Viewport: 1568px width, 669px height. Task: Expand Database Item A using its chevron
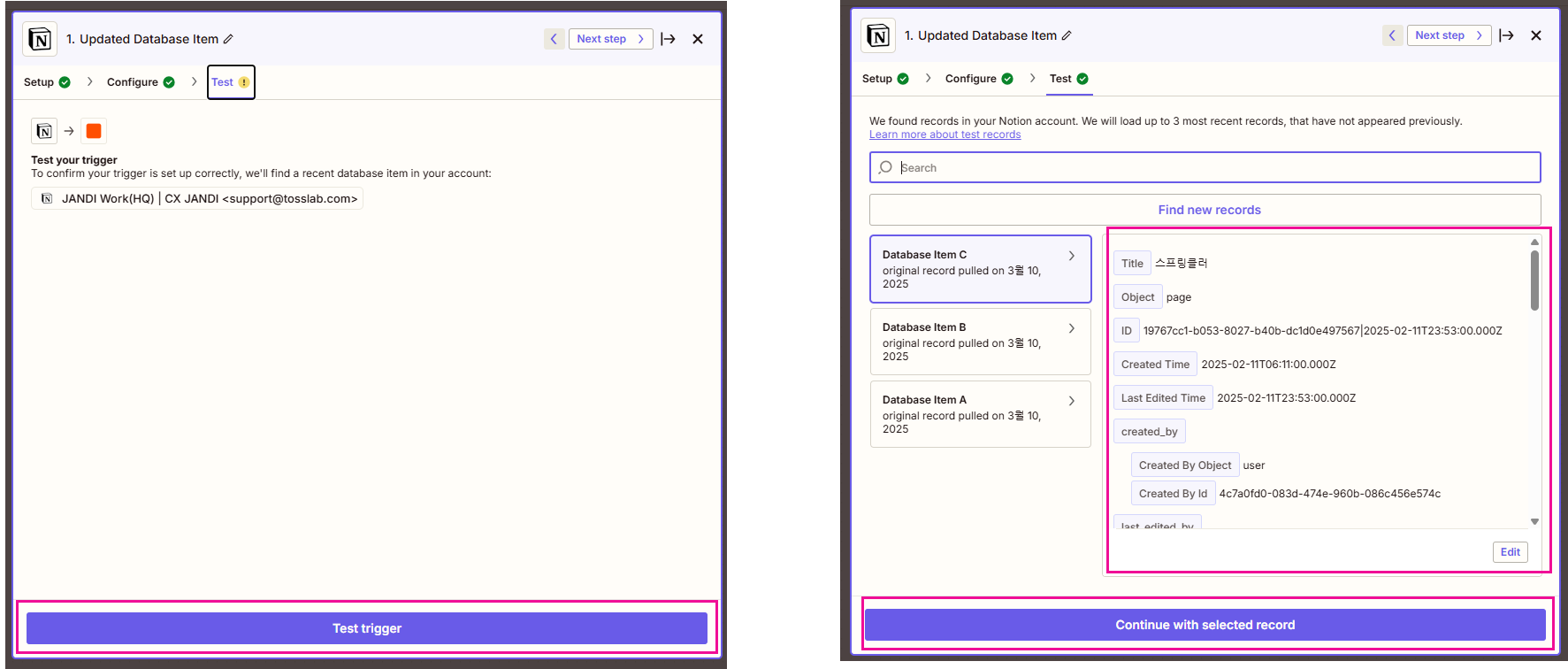[x=1072, y=401]
